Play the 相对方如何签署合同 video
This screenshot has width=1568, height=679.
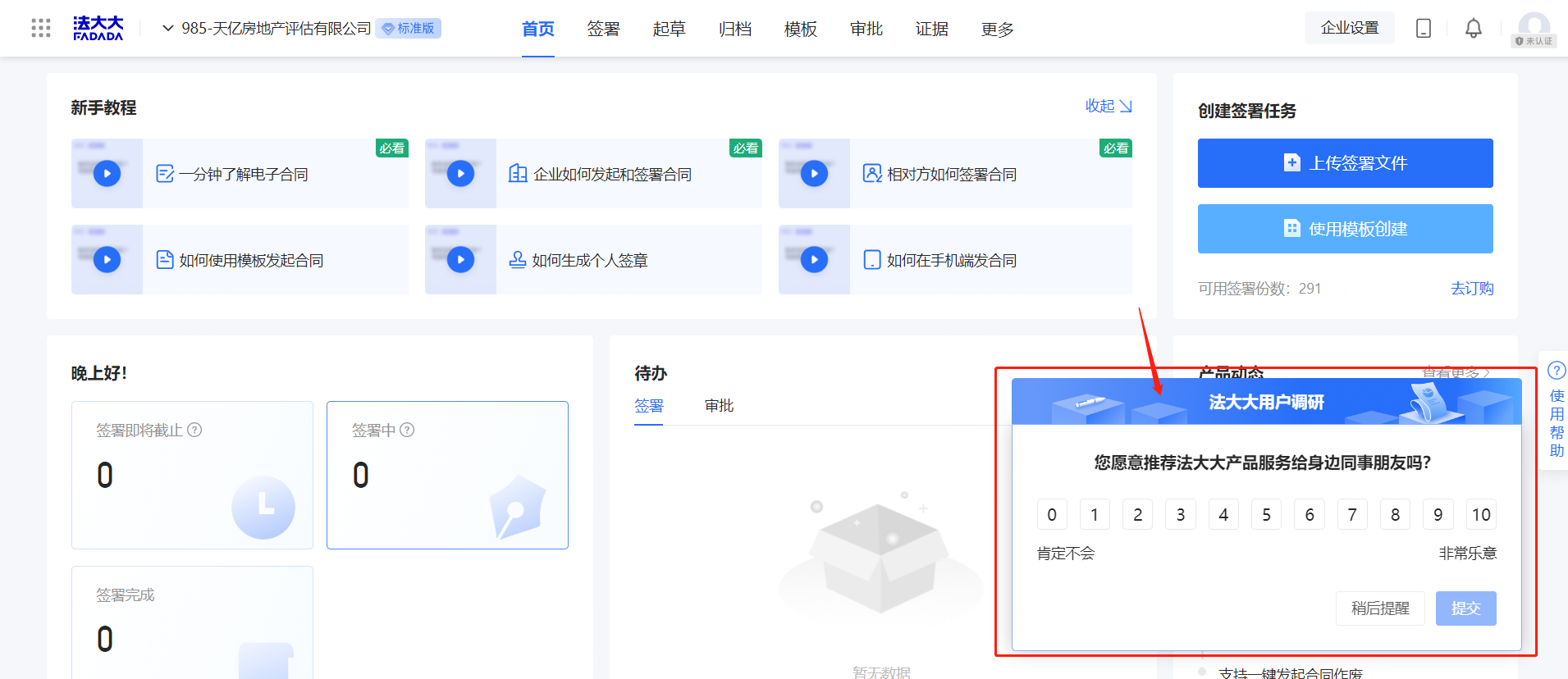pos(814,173)
